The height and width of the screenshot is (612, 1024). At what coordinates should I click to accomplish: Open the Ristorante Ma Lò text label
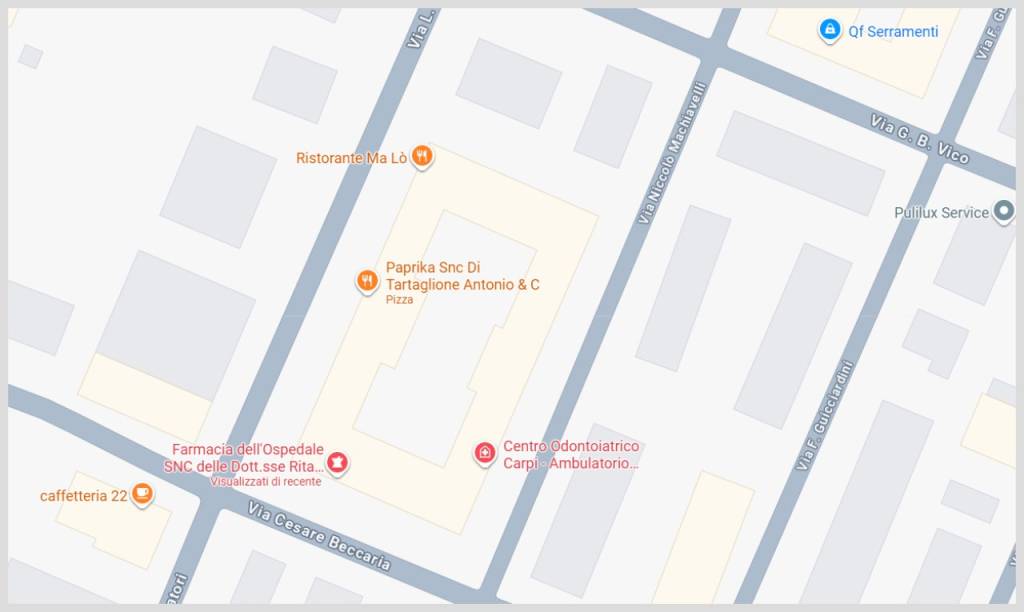click(351, 158)
